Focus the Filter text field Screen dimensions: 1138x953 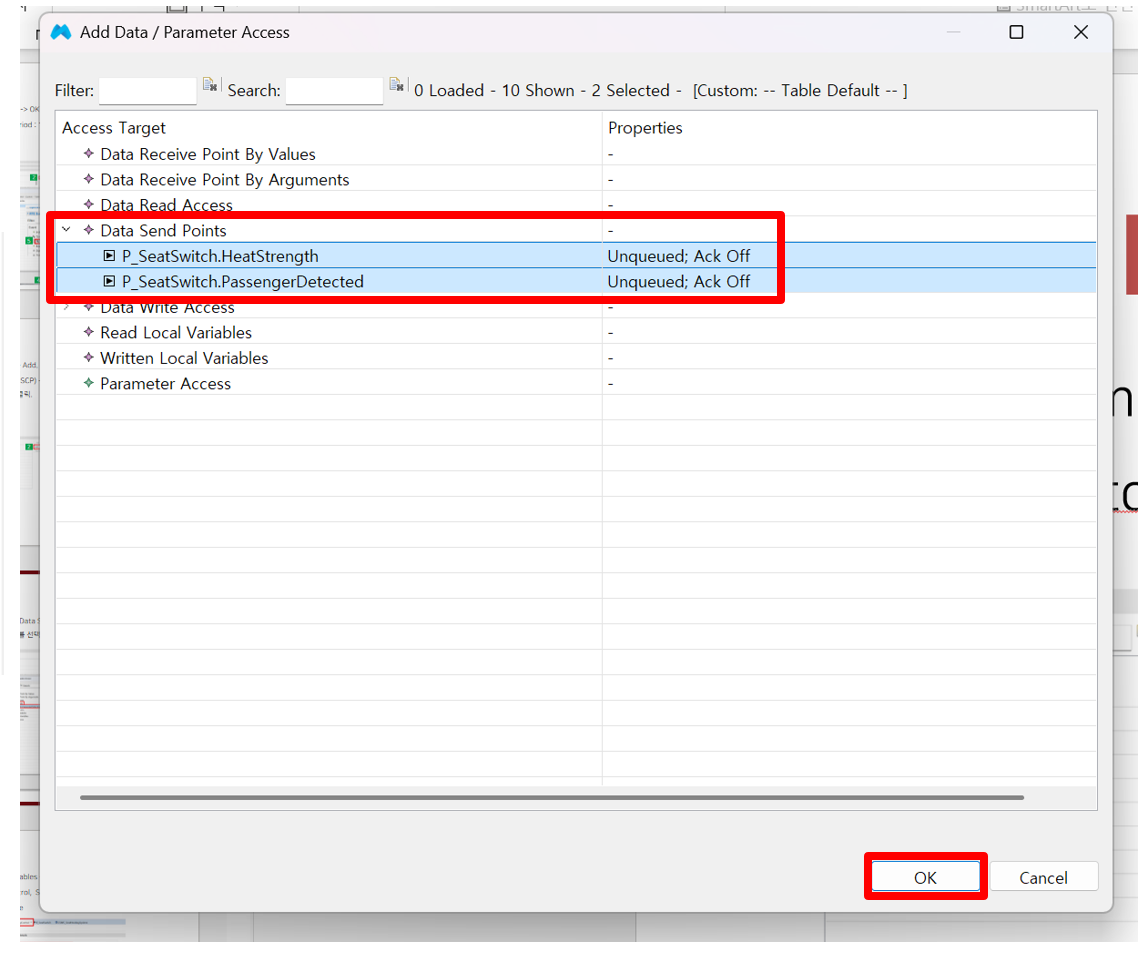point(147,91)
